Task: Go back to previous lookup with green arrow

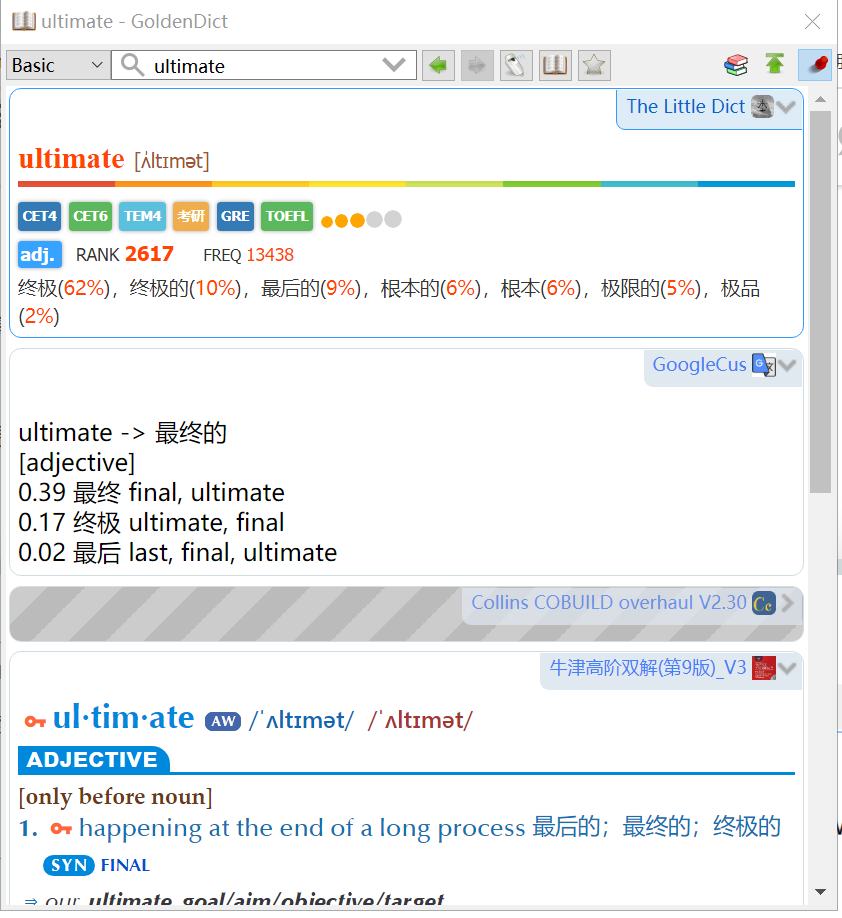Action: tap(438, 65)
